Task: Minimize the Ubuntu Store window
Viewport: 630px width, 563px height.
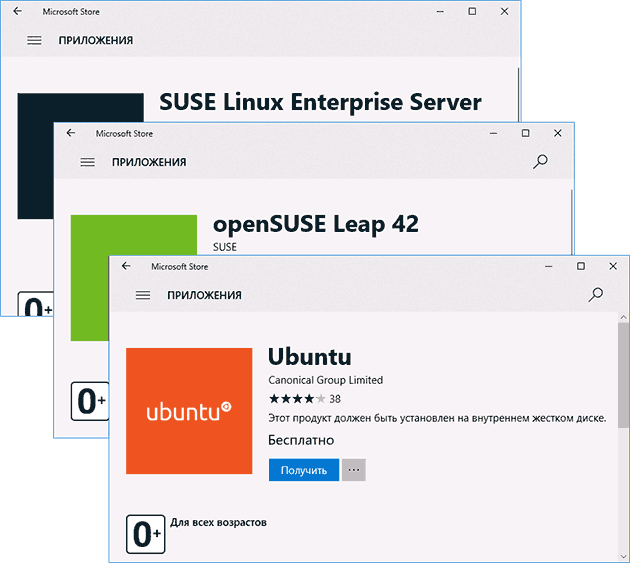Action: point(549,266)
